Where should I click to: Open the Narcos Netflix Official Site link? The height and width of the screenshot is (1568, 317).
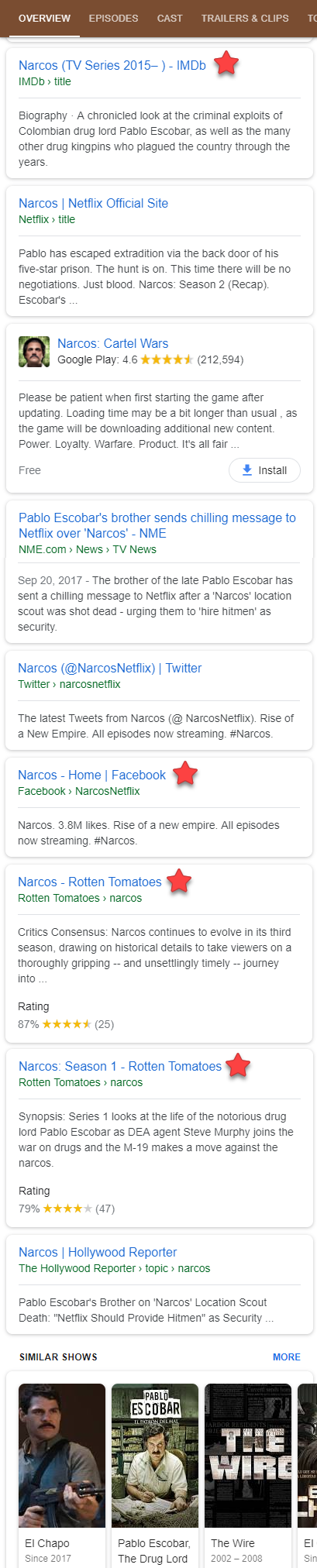[93, 203]
